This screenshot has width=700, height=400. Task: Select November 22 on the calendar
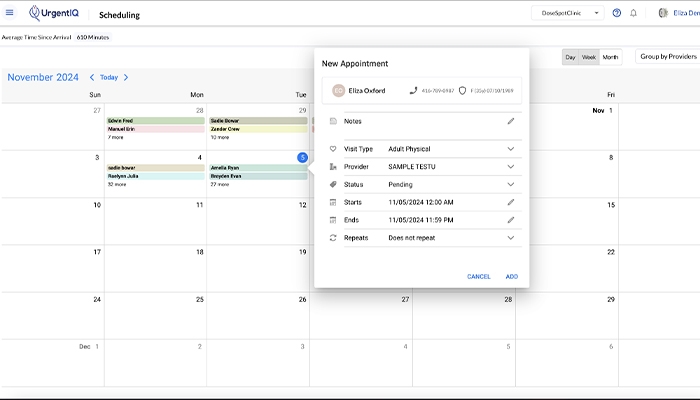point(611,252)
